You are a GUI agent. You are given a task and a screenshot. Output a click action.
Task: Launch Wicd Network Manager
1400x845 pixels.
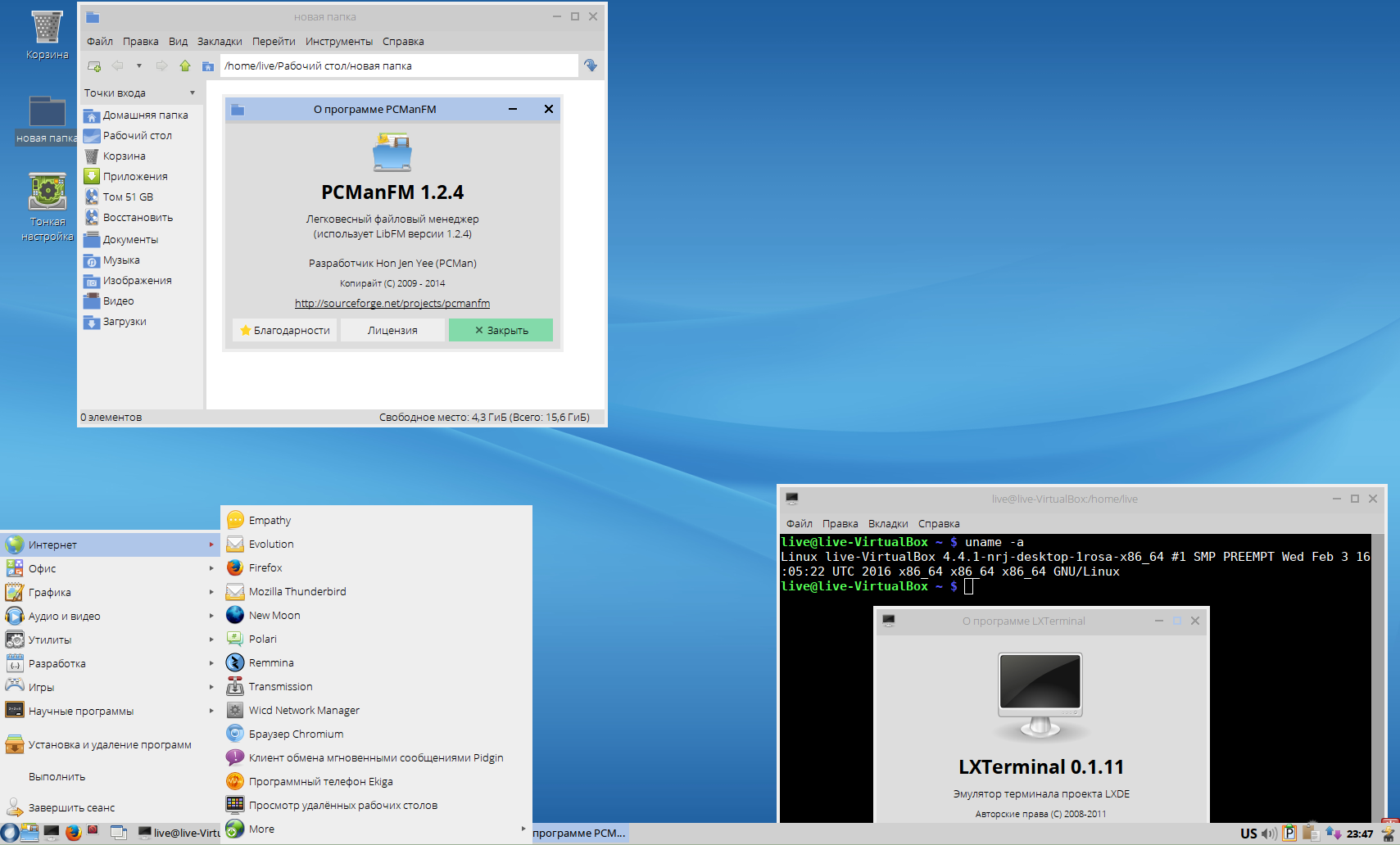click(x=377, y=710)
